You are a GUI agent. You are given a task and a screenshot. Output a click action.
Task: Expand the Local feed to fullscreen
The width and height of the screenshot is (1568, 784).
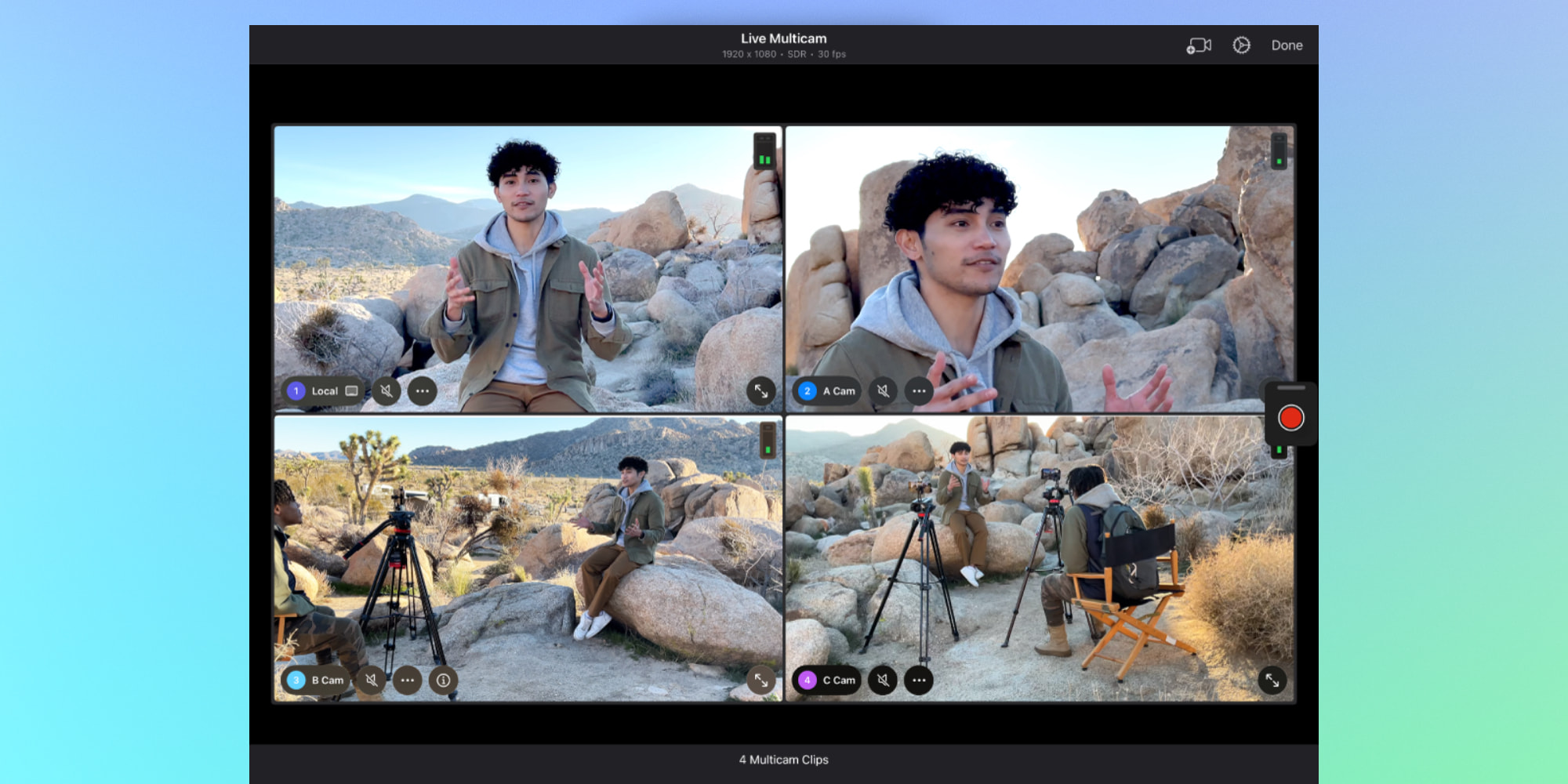tap(761, 391)
